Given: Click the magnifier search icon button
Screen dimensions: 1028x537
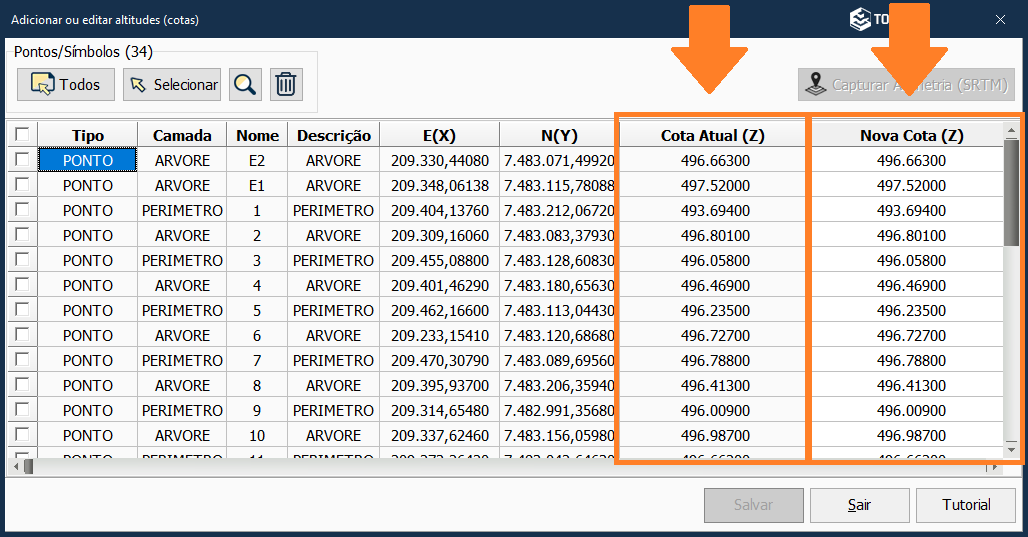Looking at the screenshot, I should (x=244, y=85).
